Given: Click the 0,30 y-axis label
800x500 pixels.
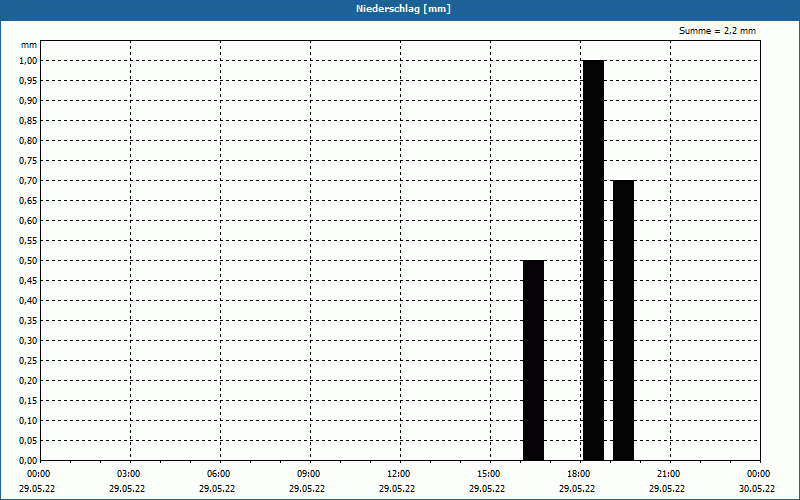Looking at the screenshot, I should pos(28,341).
